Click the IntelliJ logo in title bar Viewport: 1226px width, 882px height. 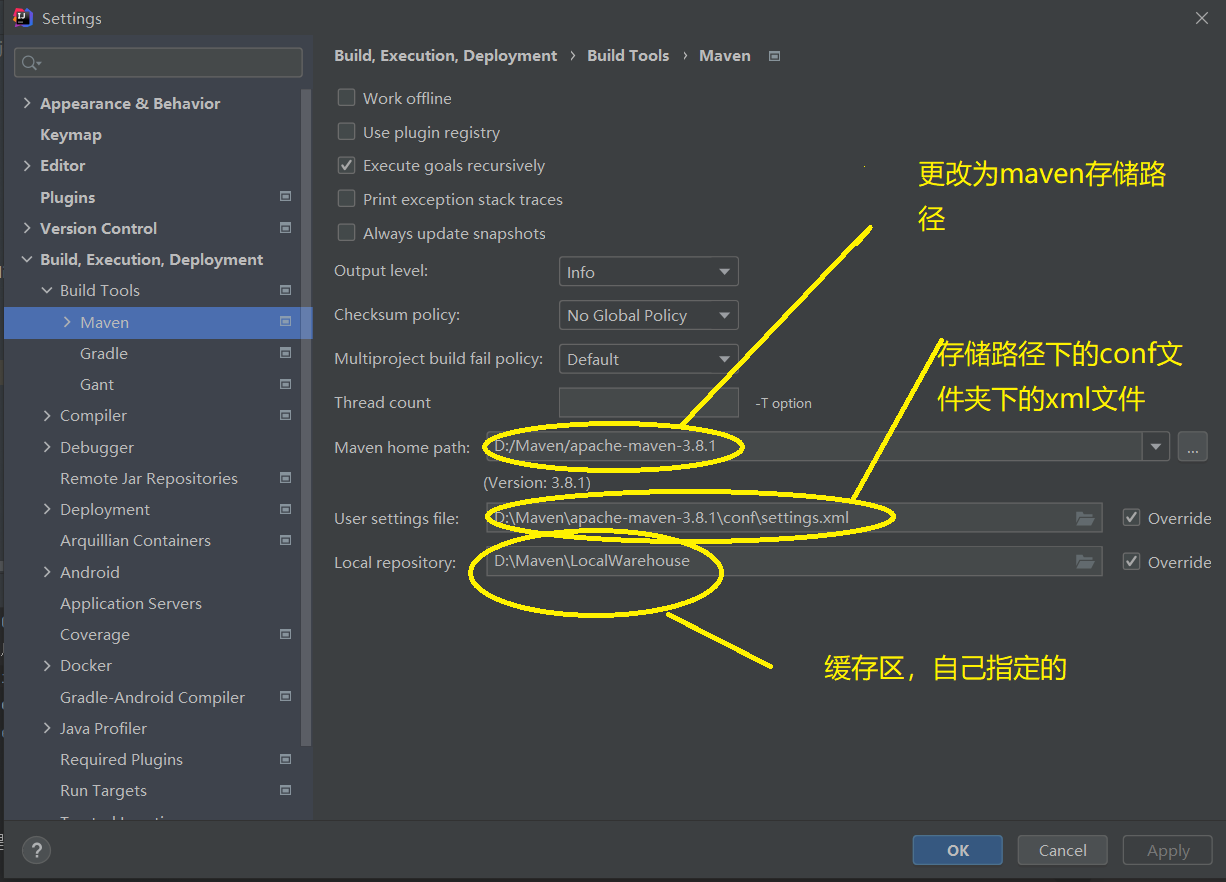point(22,18)
